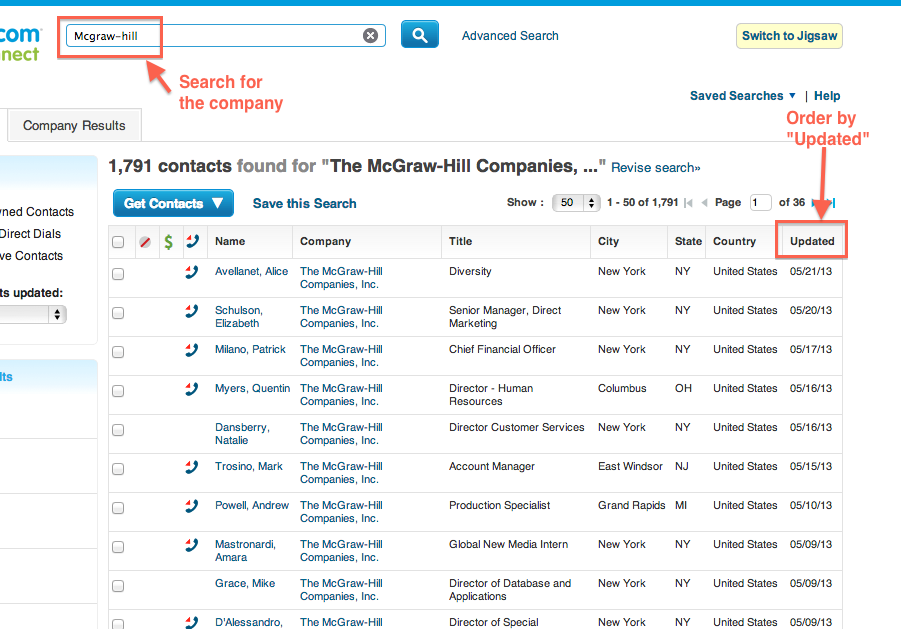Click the phone icon for Schulson, Elizabeth
Screen dimensions: 901x629
pos(191,311)
